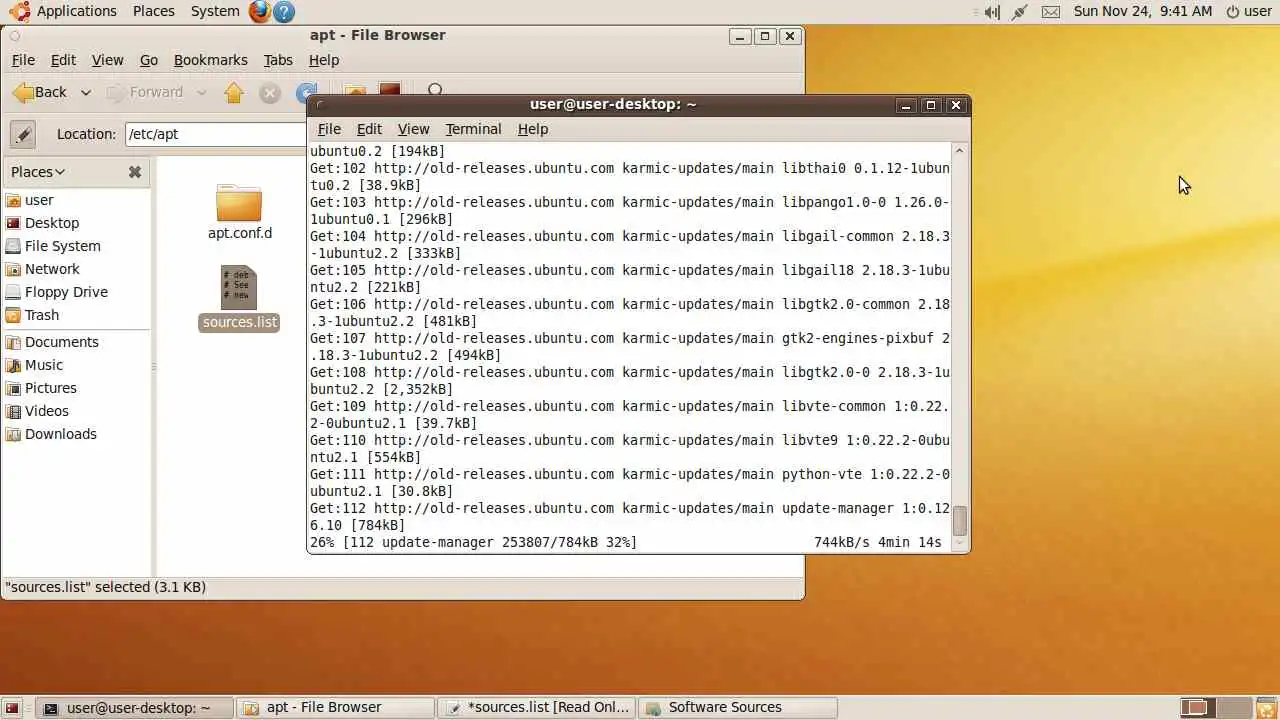Click the network connection plug icon

[x=1020, y=12]
